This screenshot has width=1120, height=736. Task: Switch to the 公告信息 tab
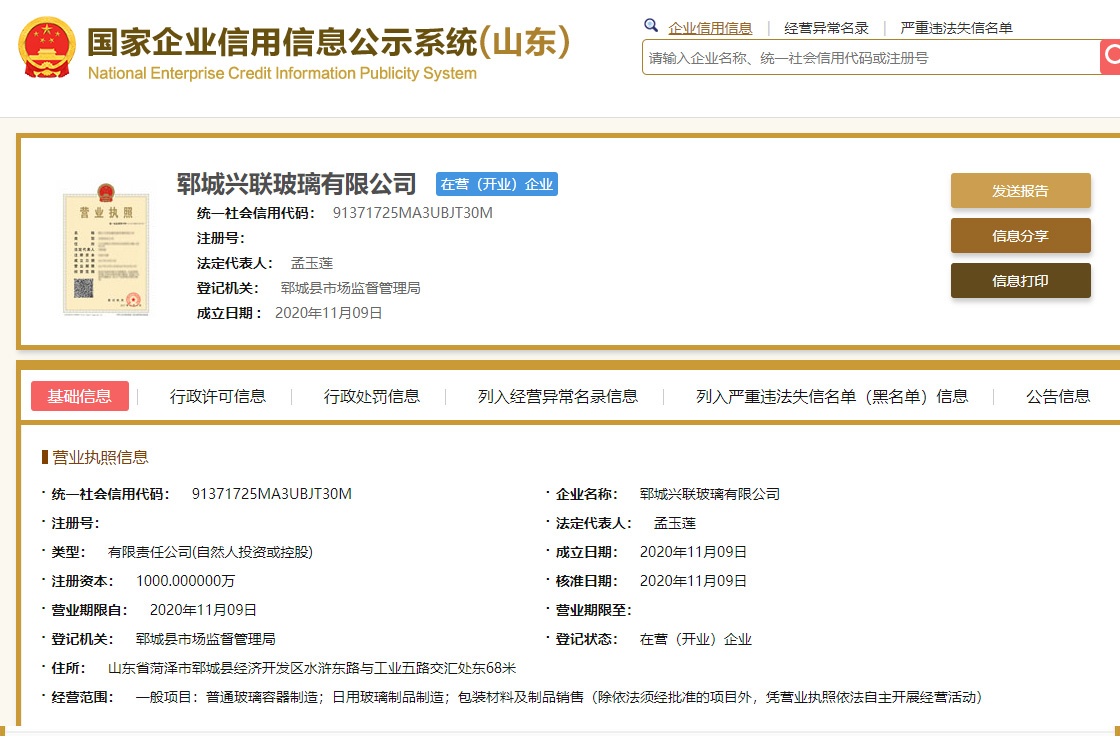pyautogui.click(x=1058, y=396)
